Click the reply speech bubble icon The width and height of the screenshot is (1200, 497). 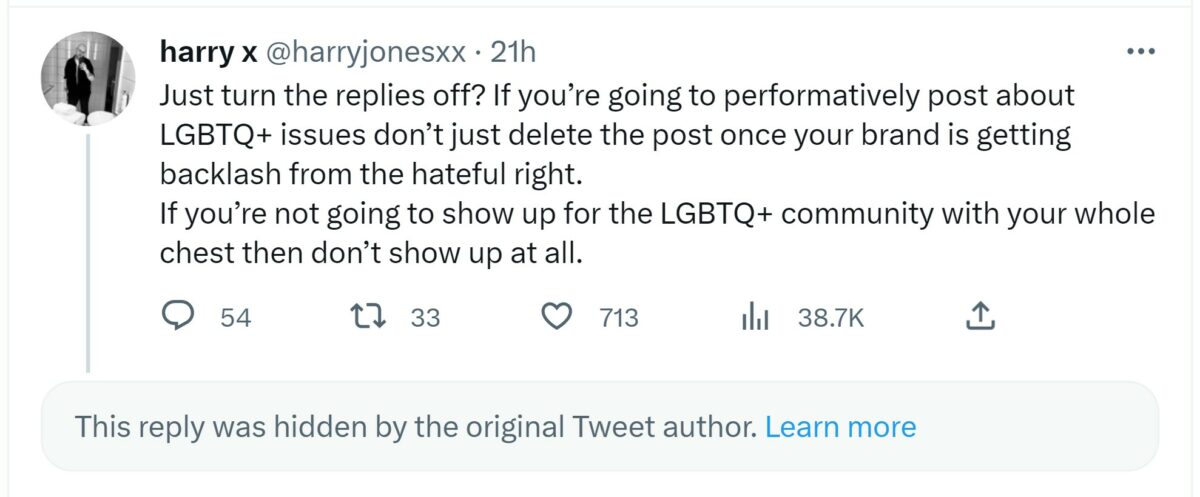click(178, 317)
